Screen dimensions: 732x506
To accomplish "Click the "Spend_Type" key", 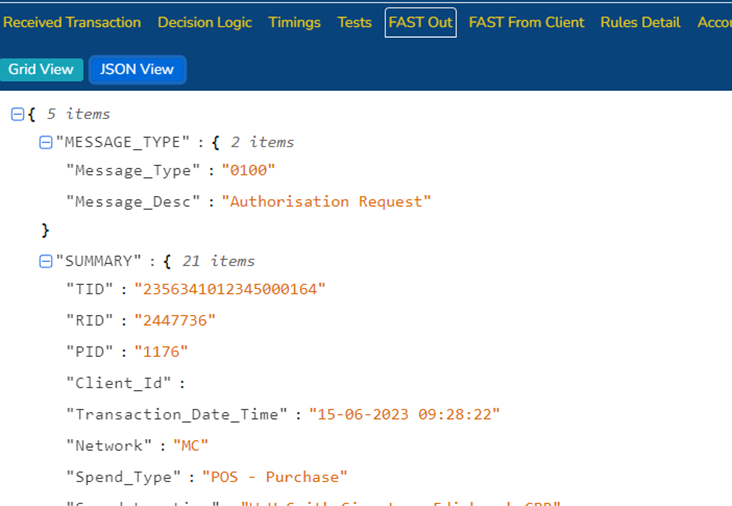I will point(123,477).
